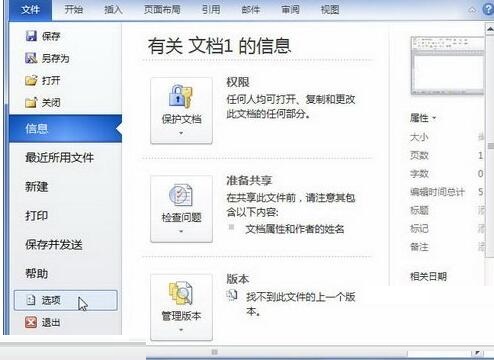The image size is (494, 360).
Task: Click the scroll-up arrow of the right scrollbar
Action: [x=490, y=30]
